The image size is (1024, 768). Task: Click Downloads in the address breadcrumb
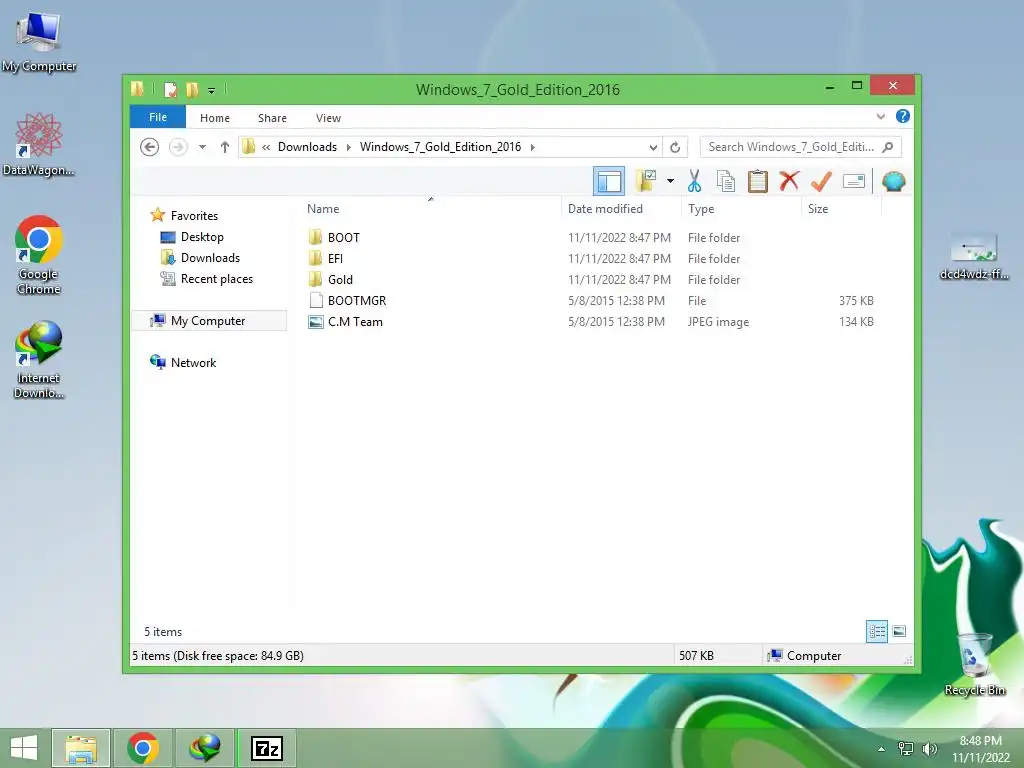pyautogui.click(x=308, y=147)
